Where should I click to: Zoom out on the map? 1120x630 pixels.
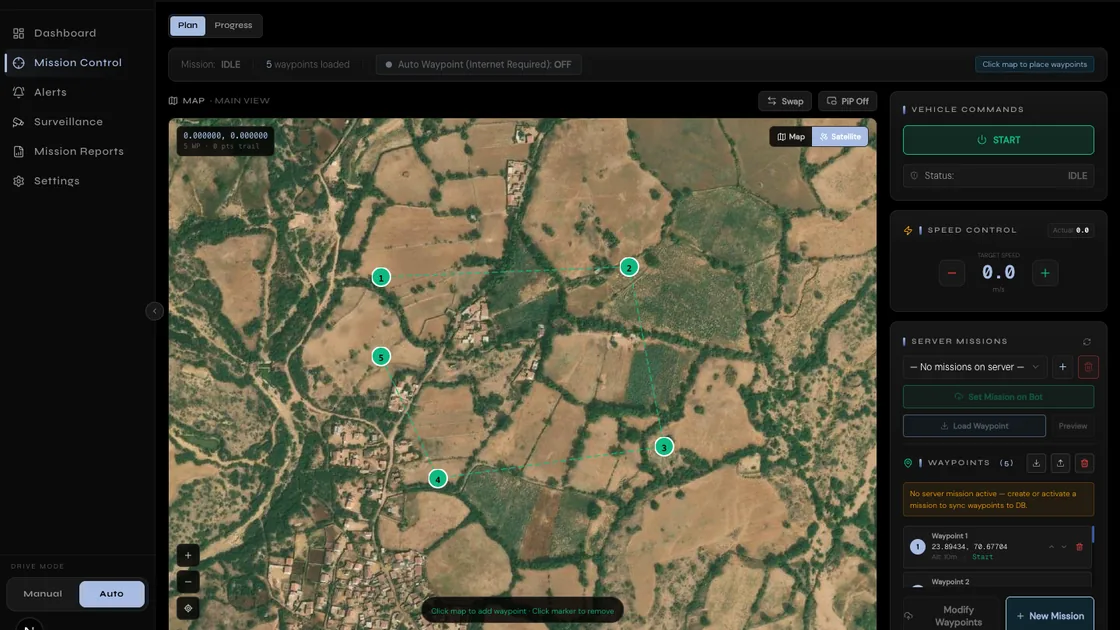[188, 581]
